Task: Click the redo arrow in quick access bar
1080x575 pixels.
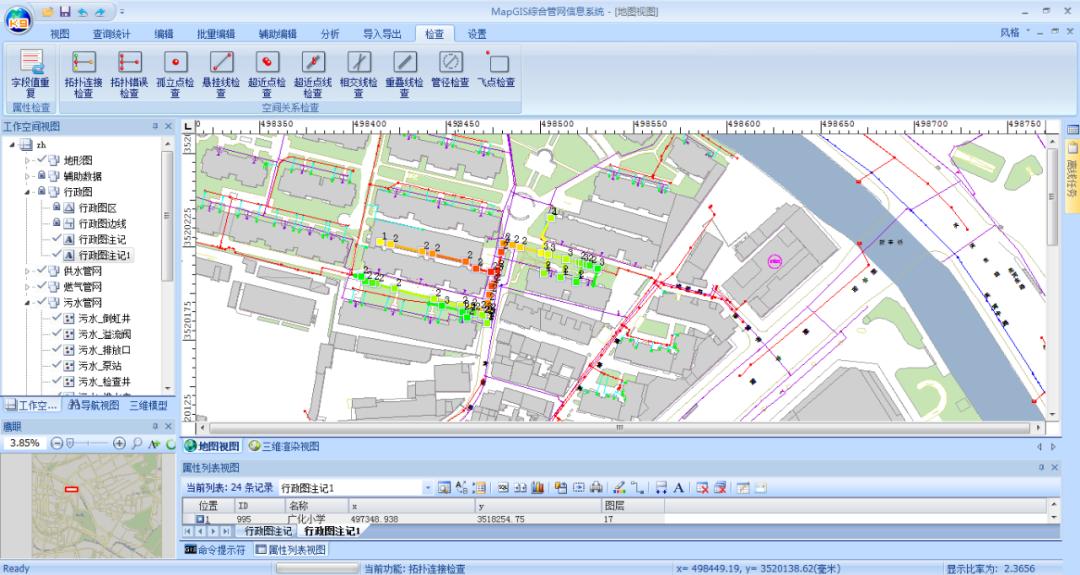Action: tap(100, 12)
